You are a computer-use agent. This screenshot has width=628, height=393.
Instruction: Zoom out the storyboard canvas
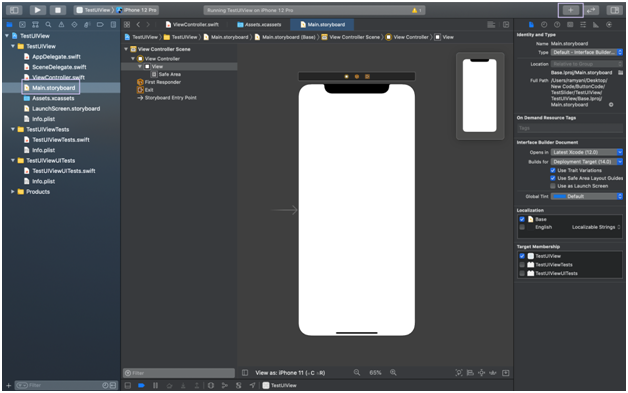[356, 373]
